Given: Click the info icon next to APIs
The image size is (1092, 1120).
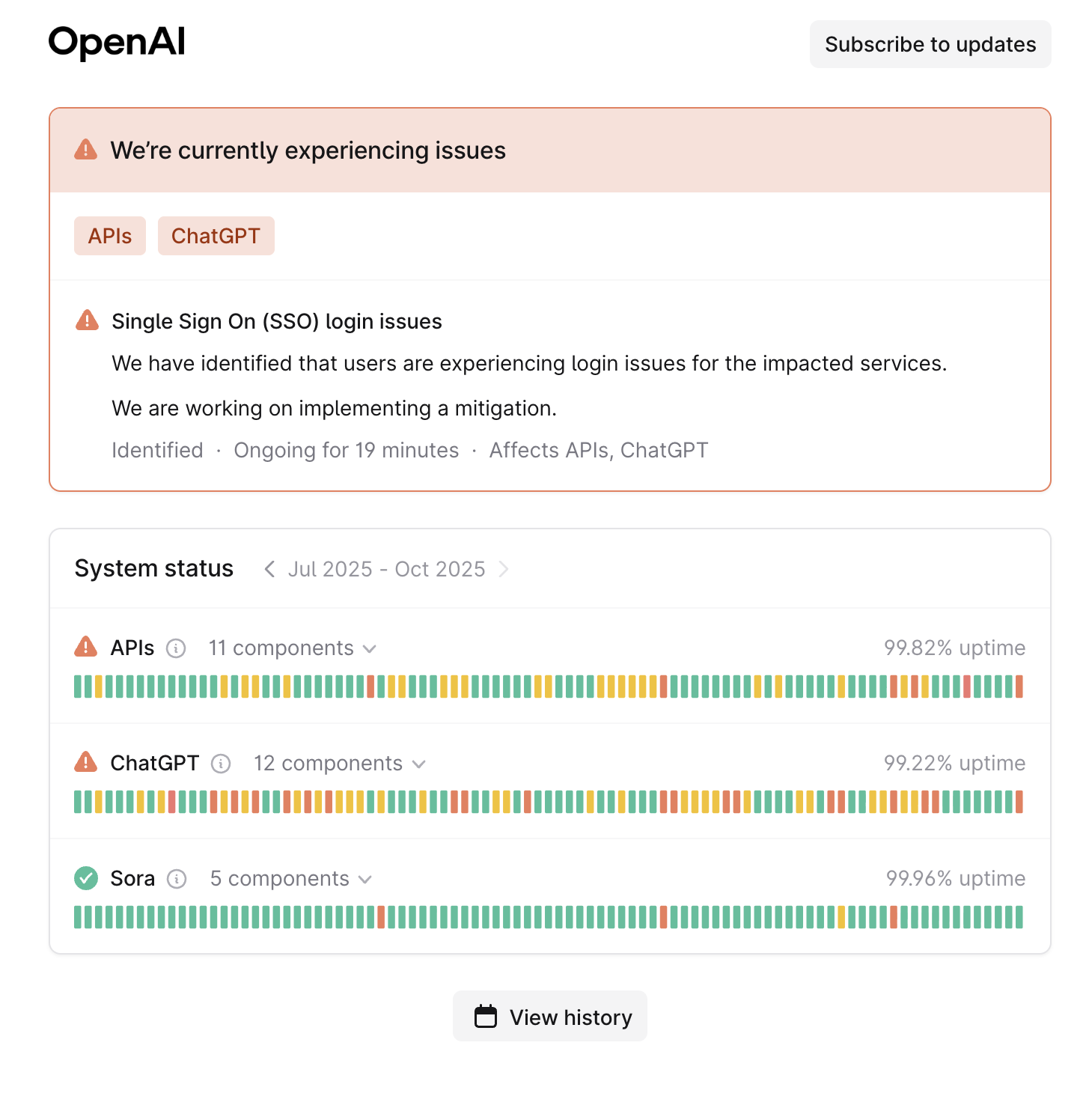Looking at the screenshot, I should [177, 648].
